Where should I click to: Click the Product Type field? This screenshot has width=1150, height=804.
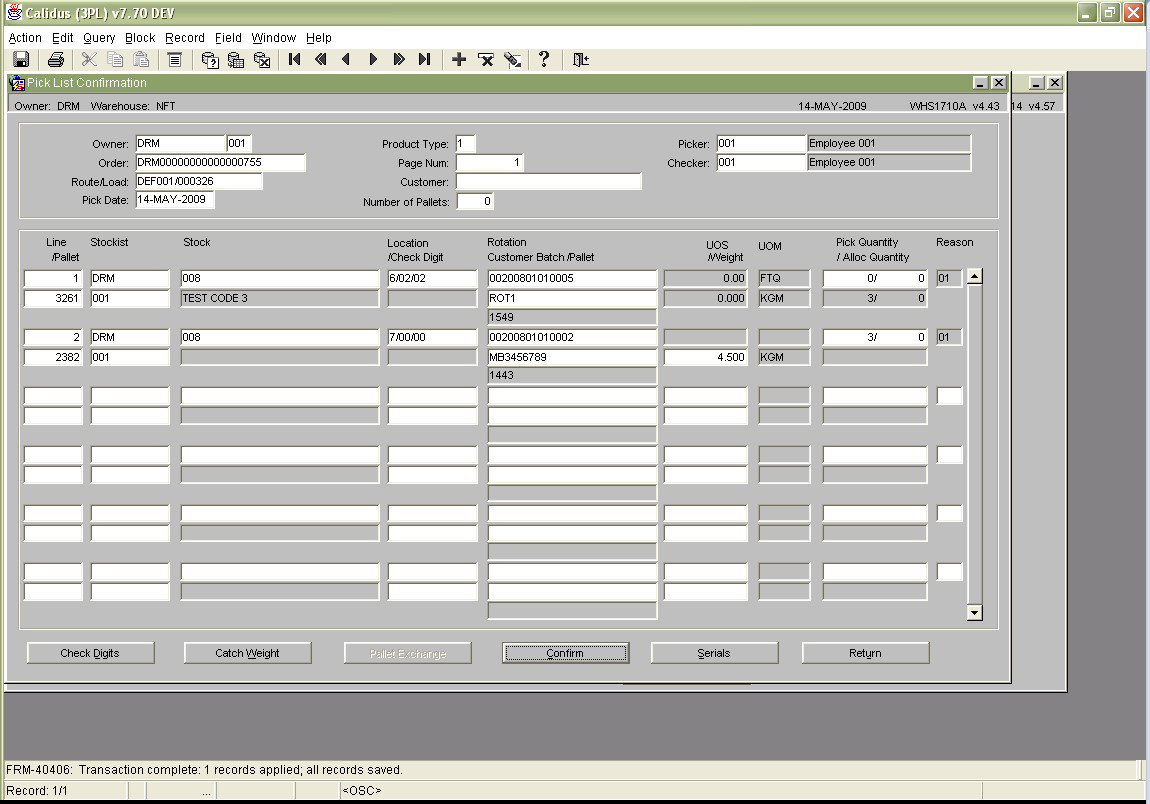465,144
